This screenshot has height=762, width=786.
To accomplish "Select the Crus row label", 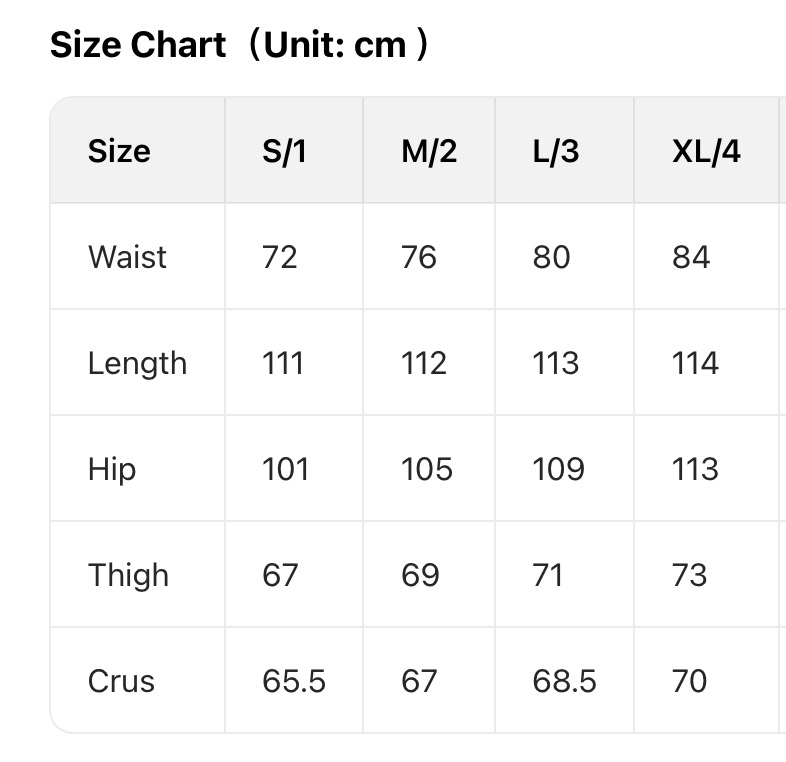I will 122,681.
